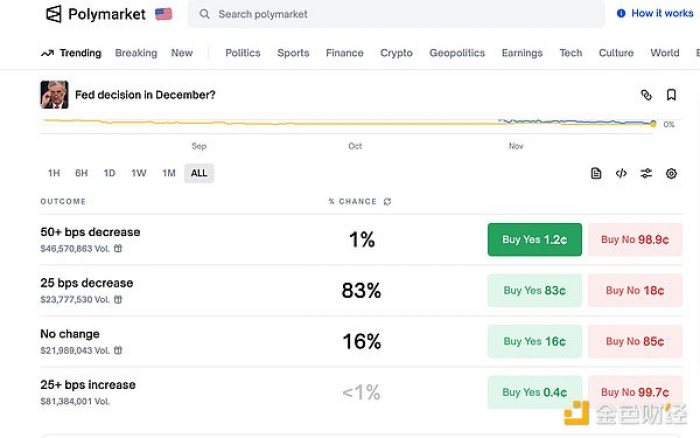Open the Trending category tab
The image size is (700, 438).
pyautogui.click(x=71, y=53)
